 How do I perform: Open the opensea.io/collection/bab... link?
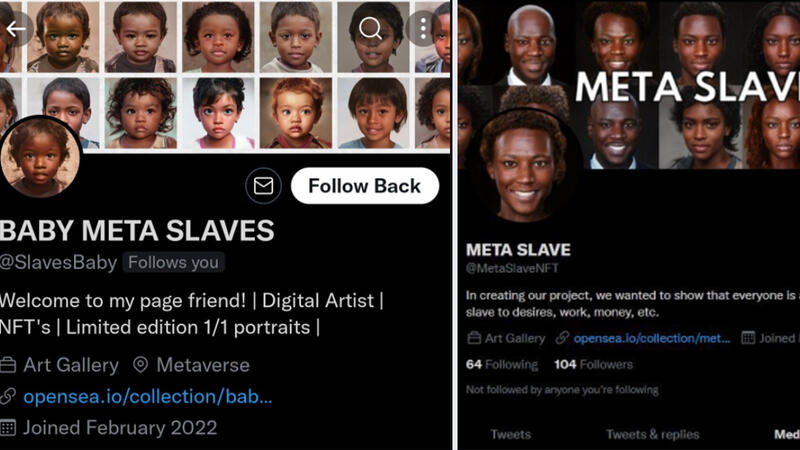148,396
